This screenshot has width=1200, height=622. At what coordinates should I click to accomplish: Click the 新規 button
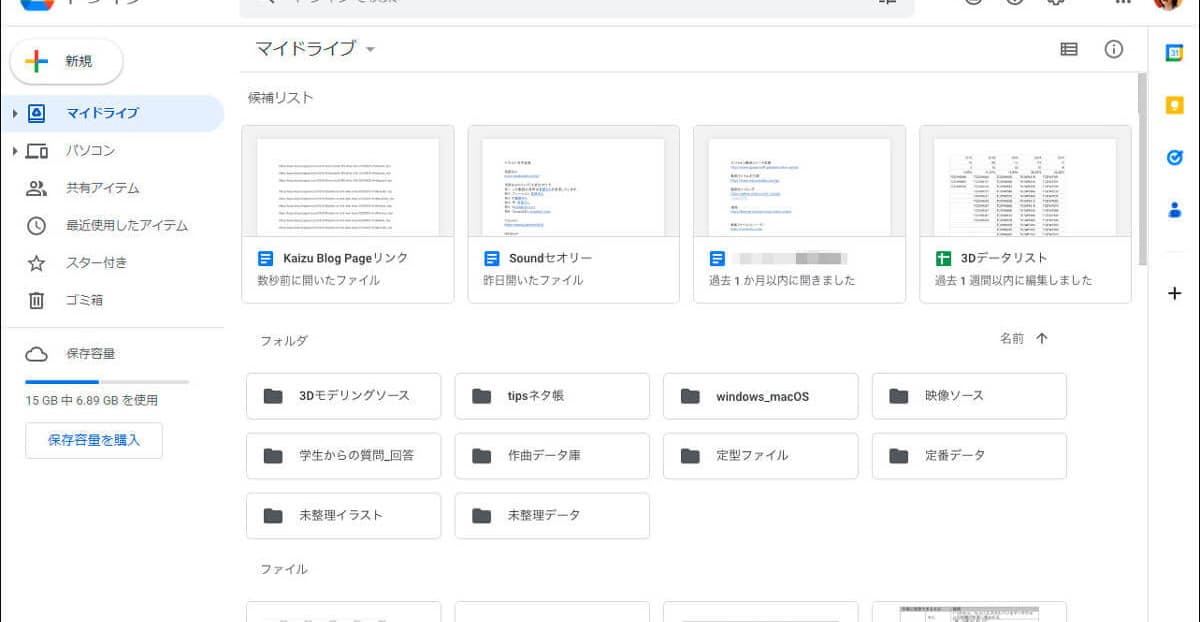[x=67, y=62]
